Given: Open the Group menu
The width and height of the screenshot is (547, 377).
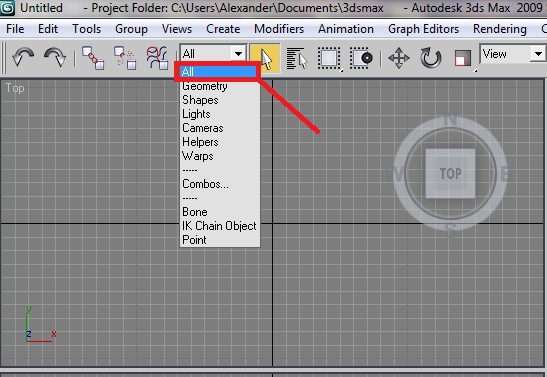Looking at the screenshot, I should 131,29.
